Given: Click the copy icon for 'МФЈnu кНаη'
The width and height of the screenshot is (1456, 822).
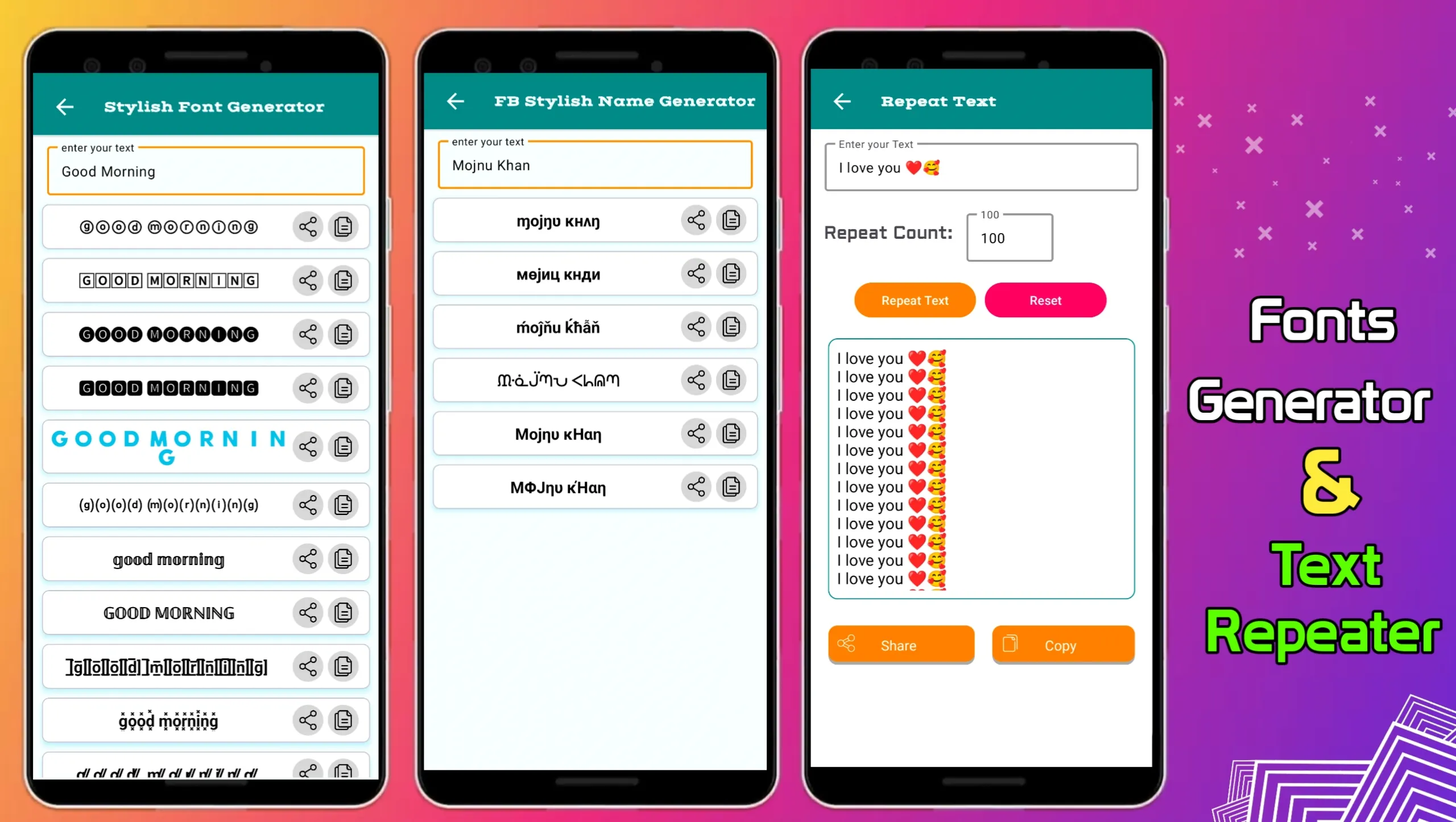Looking at the screenshot, I should click(731, 487).
